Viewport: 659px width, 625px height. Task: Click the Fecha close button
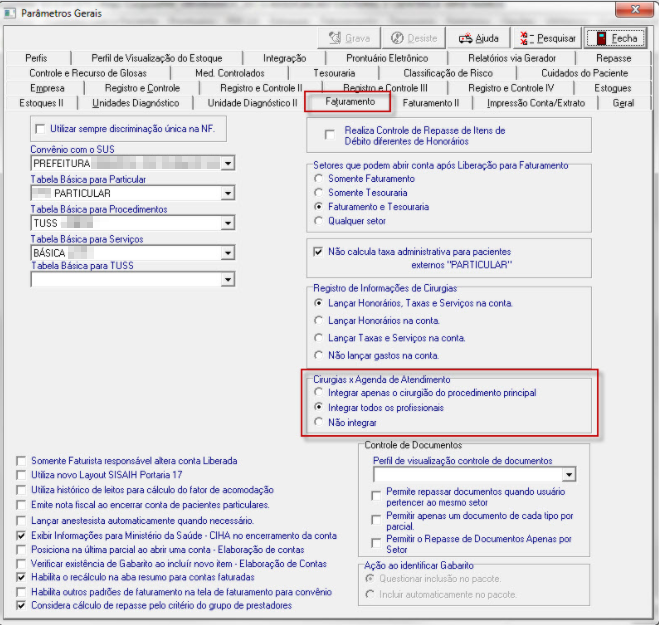tap(616, 38)
